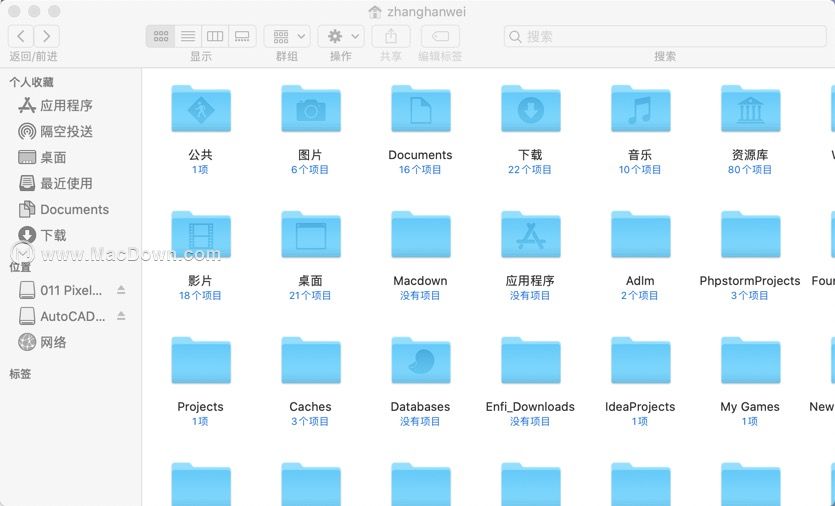The width and height of the screenshot is (835, 506).
Task: Select the My Games folder icon
Action: 751,361
